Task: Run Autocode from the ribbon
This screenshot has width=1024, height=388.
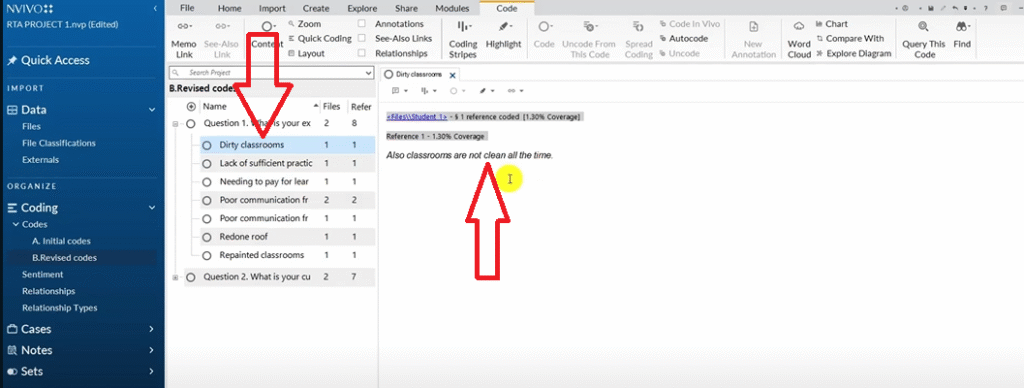Action: 684,39
